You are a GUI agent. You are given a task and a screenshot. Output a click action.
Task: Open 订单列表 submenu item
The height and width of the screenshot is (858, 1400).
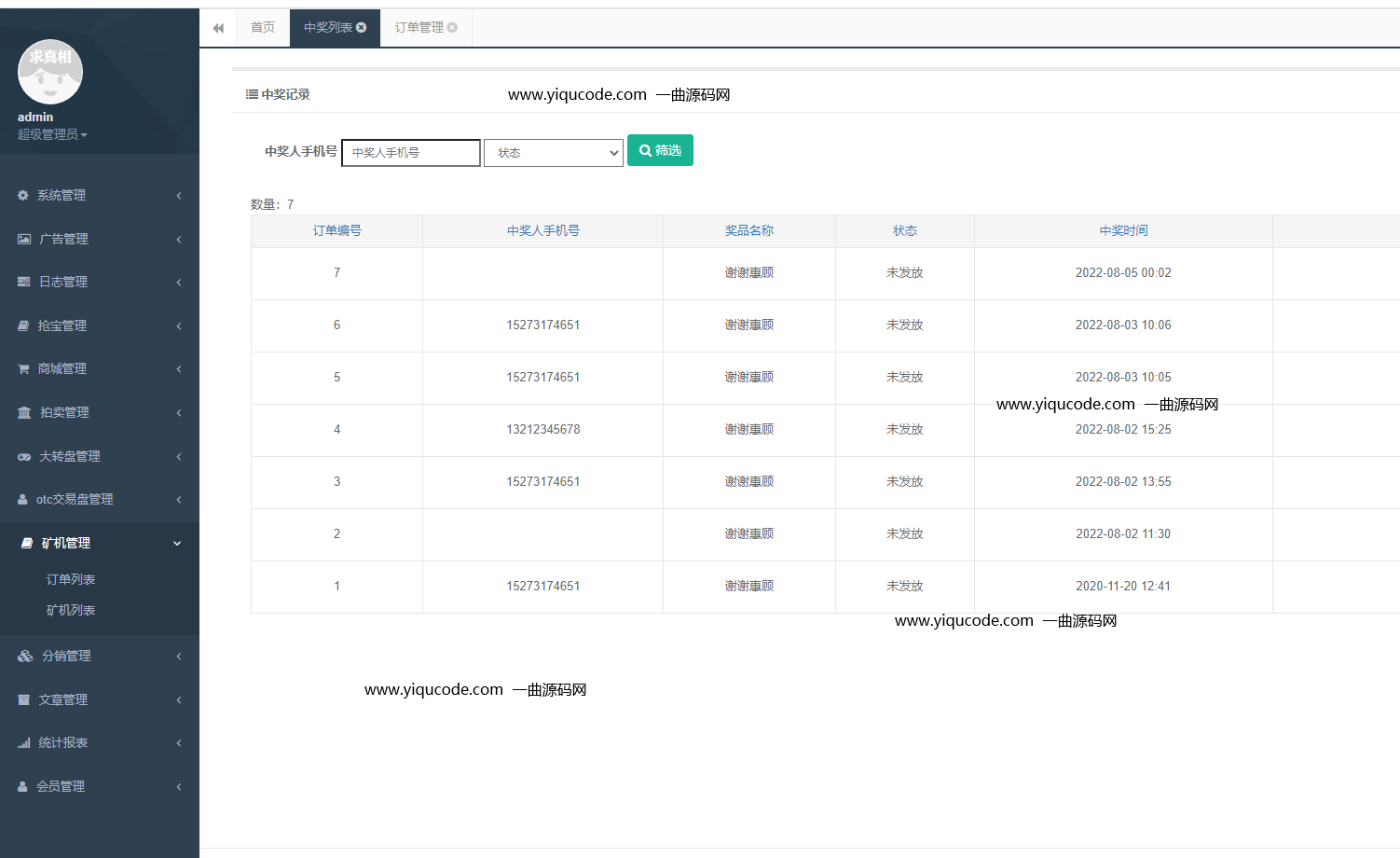click(x=71, y=579)
